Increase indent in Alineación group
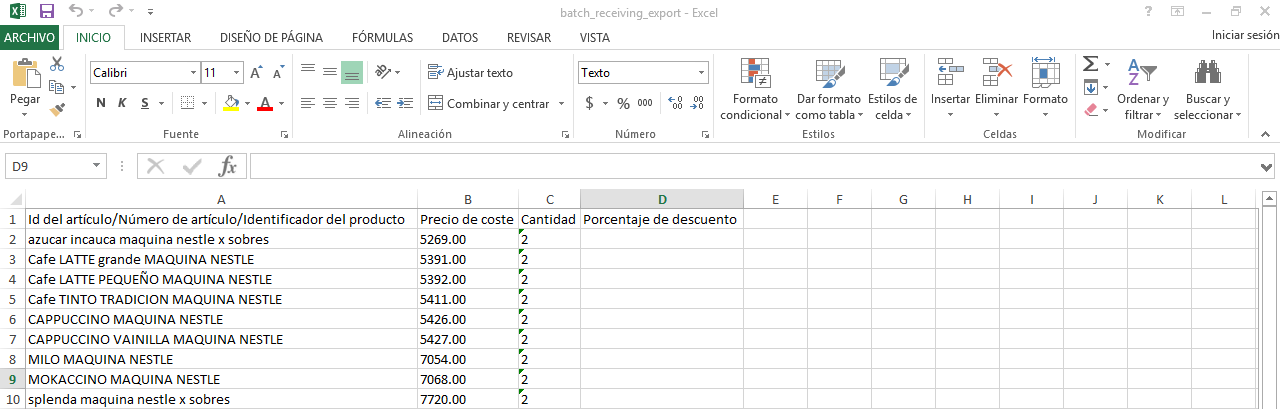The image size is (1280, 409). pos(403,103)
